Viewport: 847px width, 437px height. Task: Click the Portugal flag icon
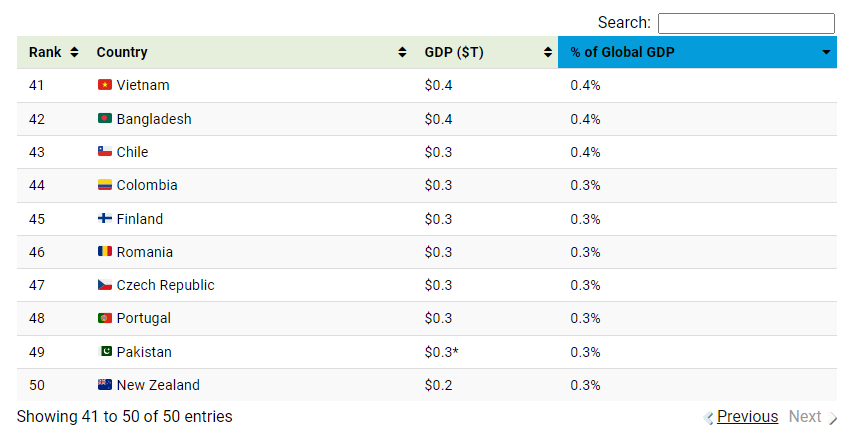pyautogui.click(x=104, y=318)
